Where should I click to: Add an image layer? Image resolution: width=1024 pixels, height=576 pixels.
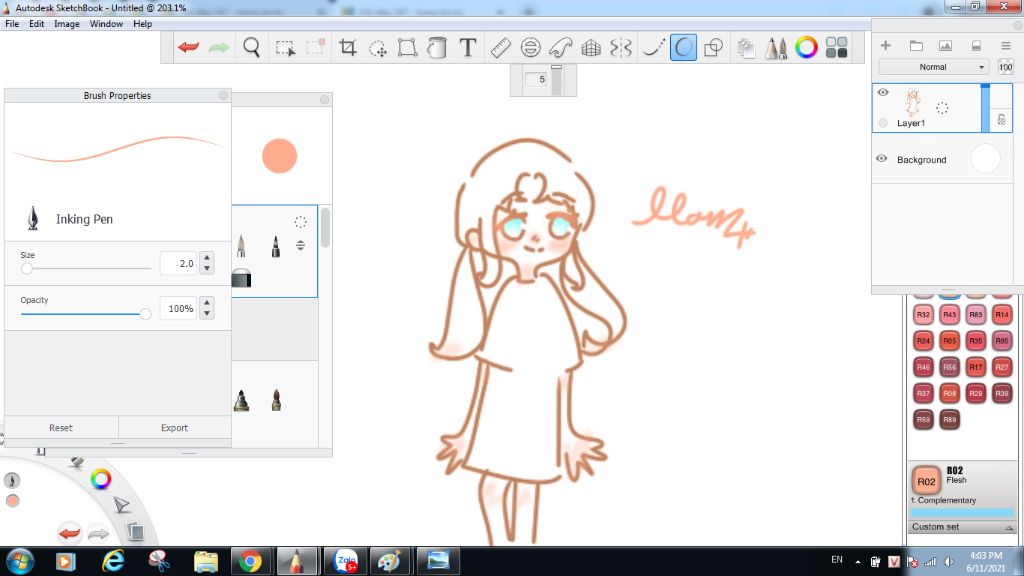point(945,45)
